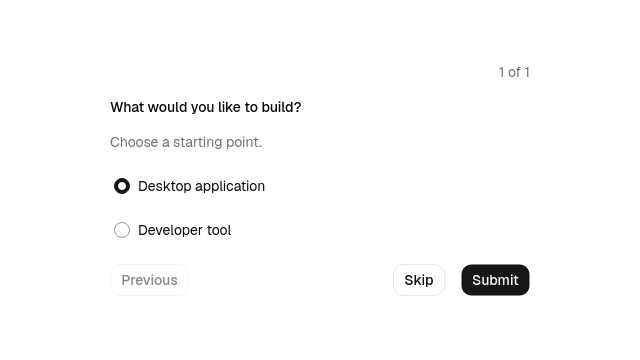Screen dimensions: 640x360
Task: Click the Submit button
Action: click(495, 280)
